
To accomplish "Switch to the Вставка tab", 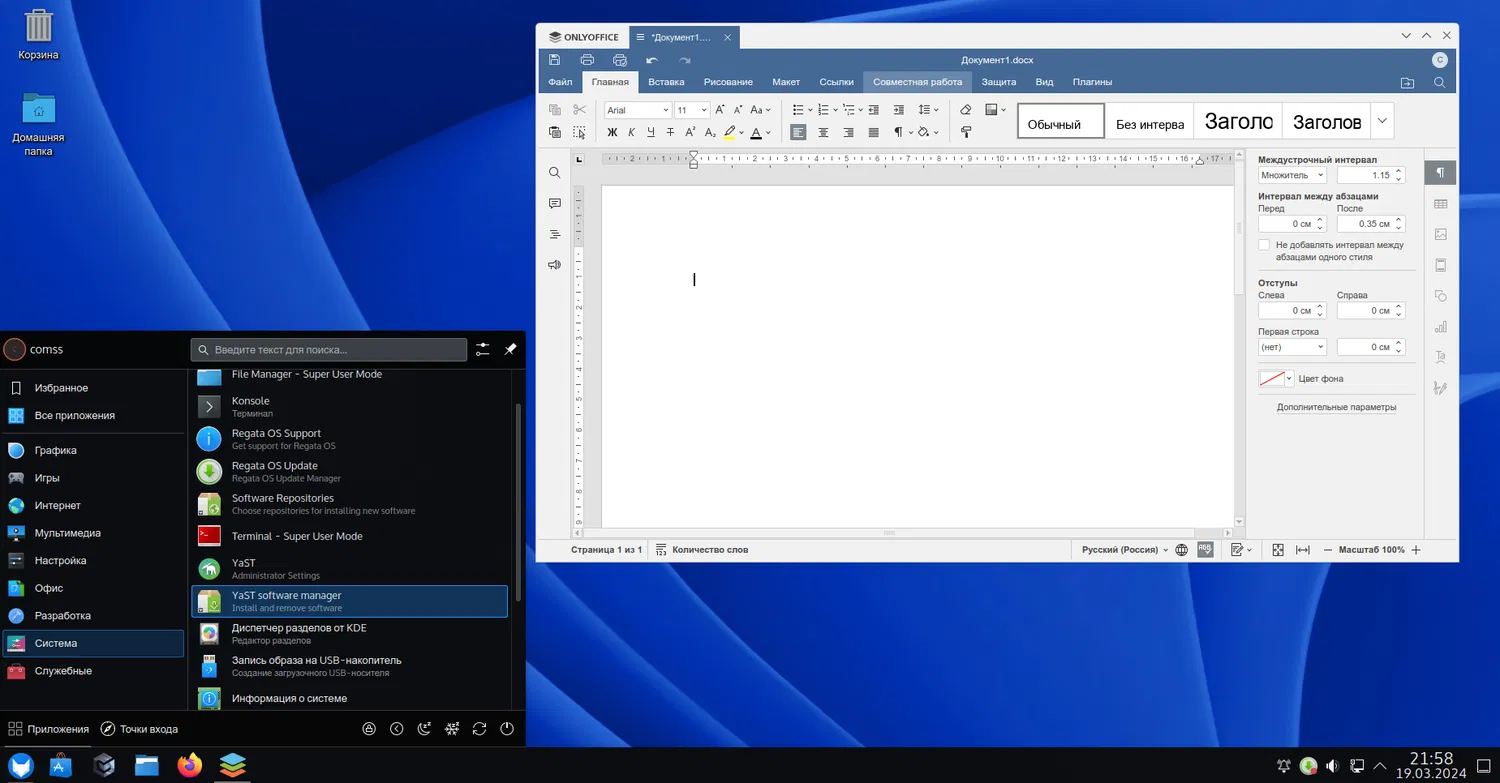I will (x=666, y=82).
